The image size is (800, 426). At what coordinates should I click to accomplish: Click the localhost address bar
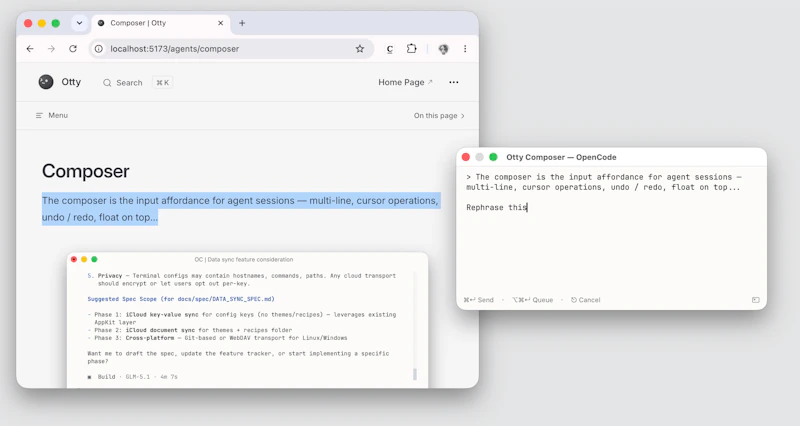tap(232, 49)
